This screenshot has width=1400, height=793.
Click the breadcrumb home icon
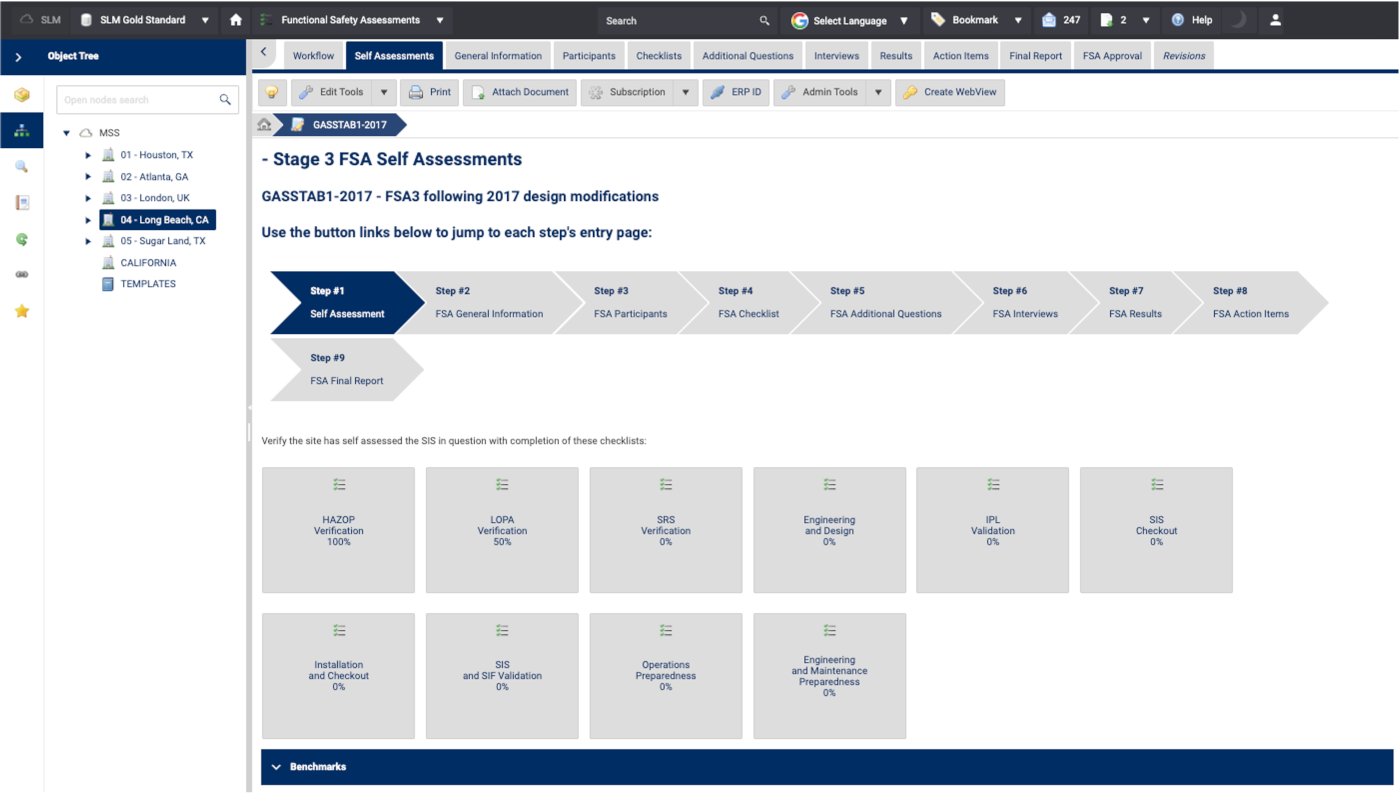click(264, 125)
